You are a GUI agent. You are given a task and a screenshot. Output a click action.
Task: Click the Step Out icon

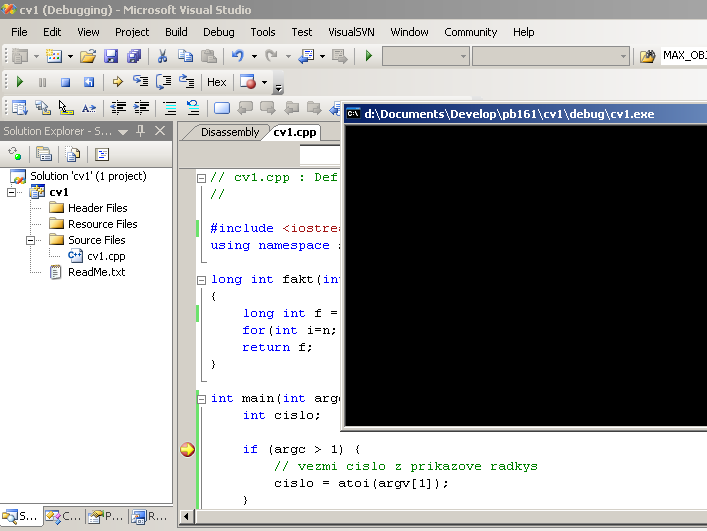coord(187,82)
